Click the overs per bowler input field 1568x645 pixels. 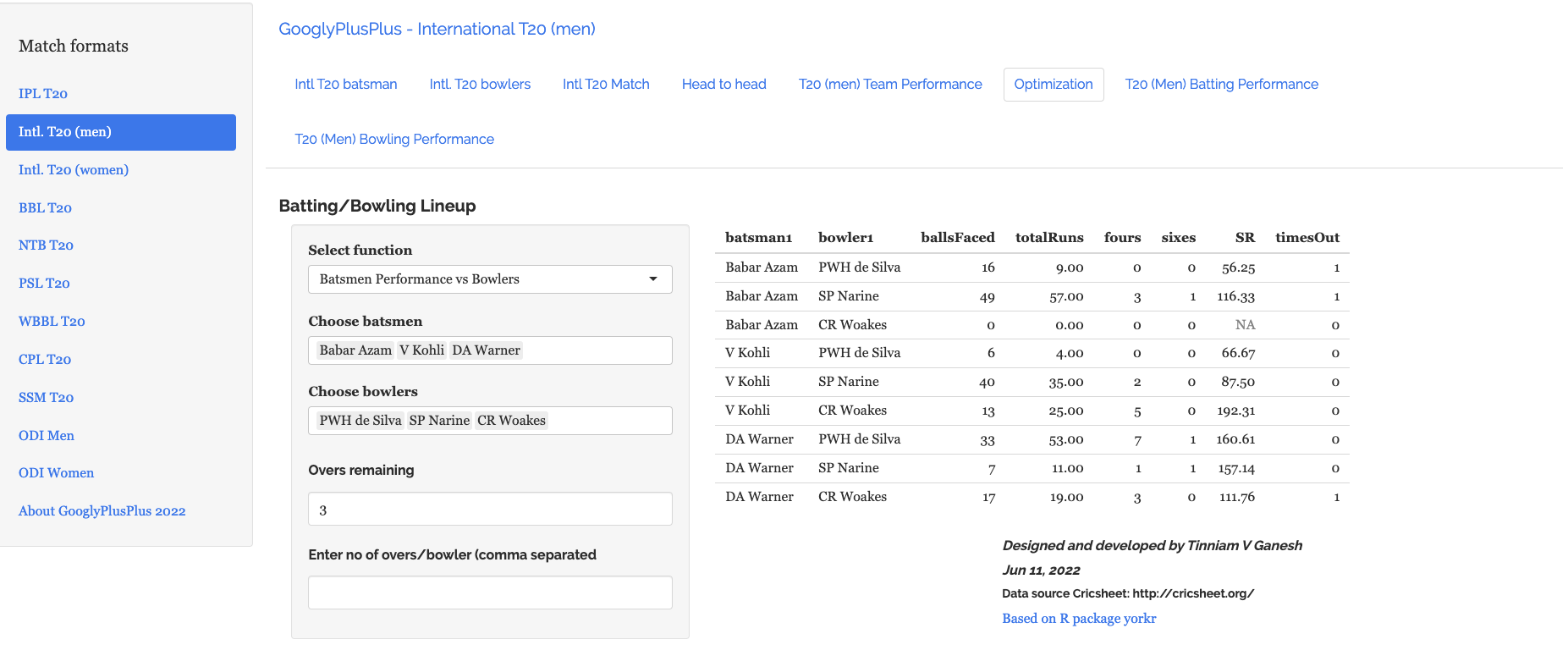(x=489, y=593)
